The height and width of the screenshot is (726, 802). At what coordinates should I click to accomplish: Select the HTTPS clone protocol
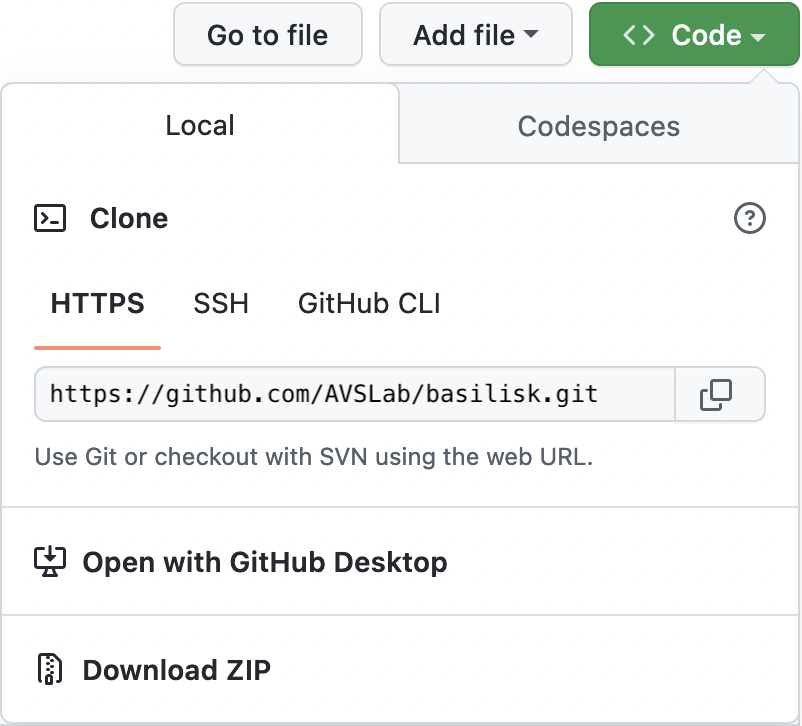point(97,303)
